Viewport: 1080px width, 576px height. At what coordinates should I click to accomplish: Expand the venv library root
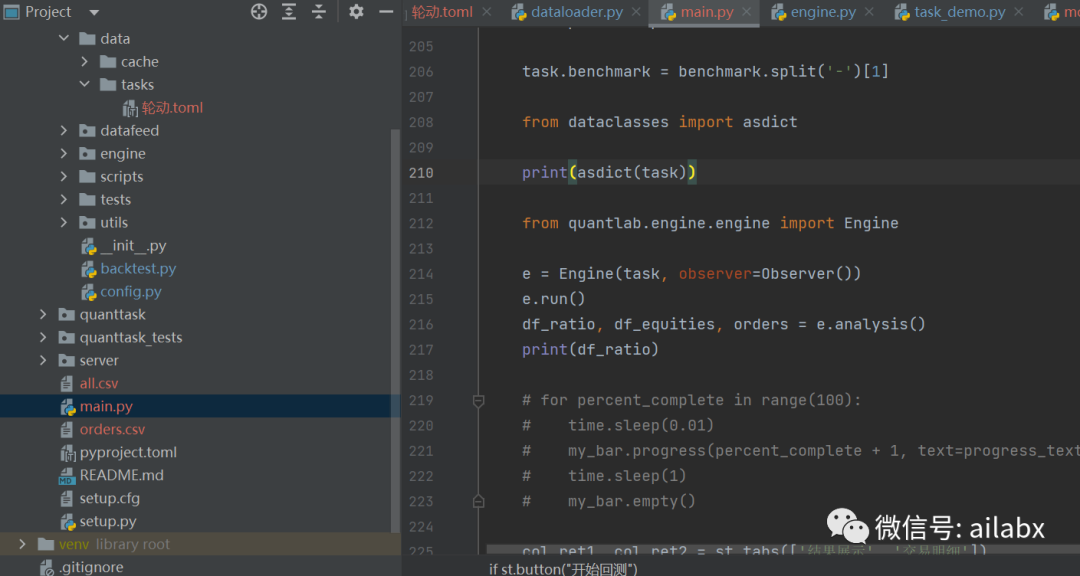pyautogui.click(x=23, y=544)
